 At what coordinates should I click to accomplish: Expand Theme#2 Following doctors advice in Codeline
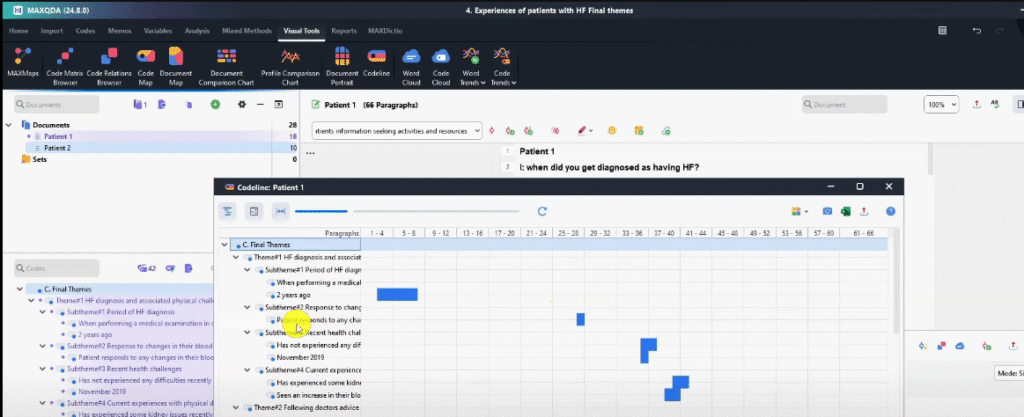tap(236, 407)
